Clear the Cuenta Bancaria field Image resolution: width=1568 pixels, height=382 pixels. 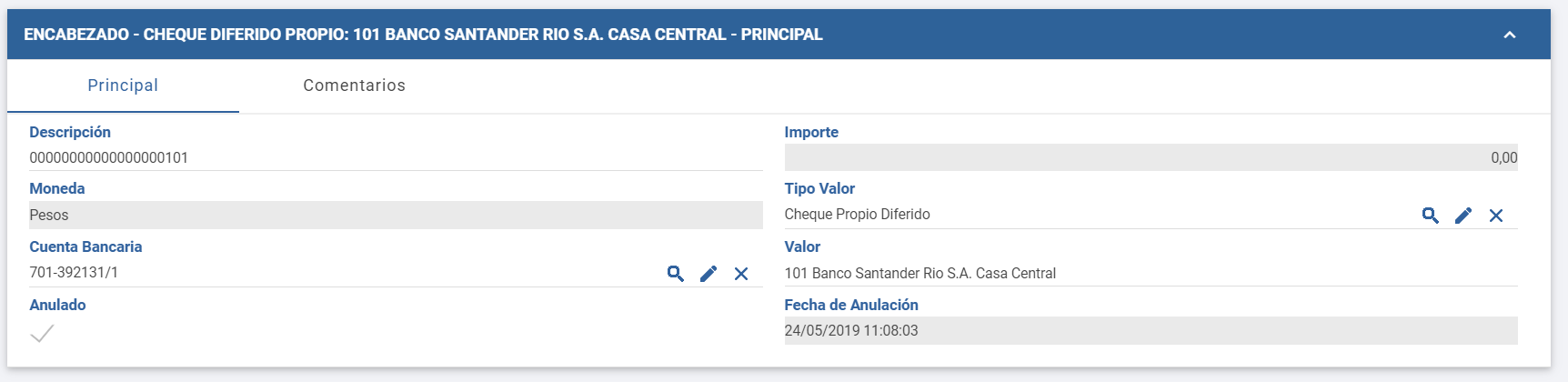741,274
